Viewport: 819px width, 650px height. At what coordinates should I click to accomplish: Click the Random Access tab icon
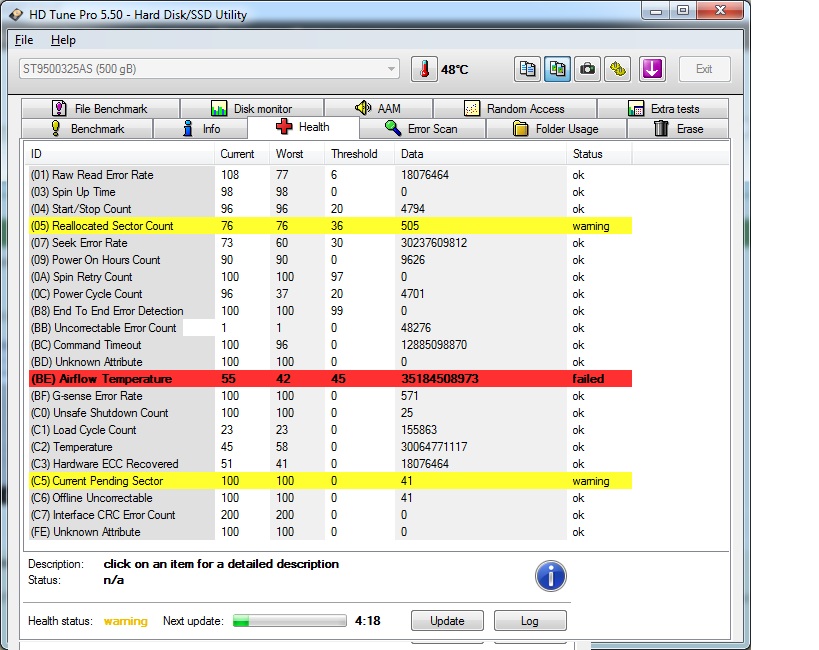tap(472, 109)
